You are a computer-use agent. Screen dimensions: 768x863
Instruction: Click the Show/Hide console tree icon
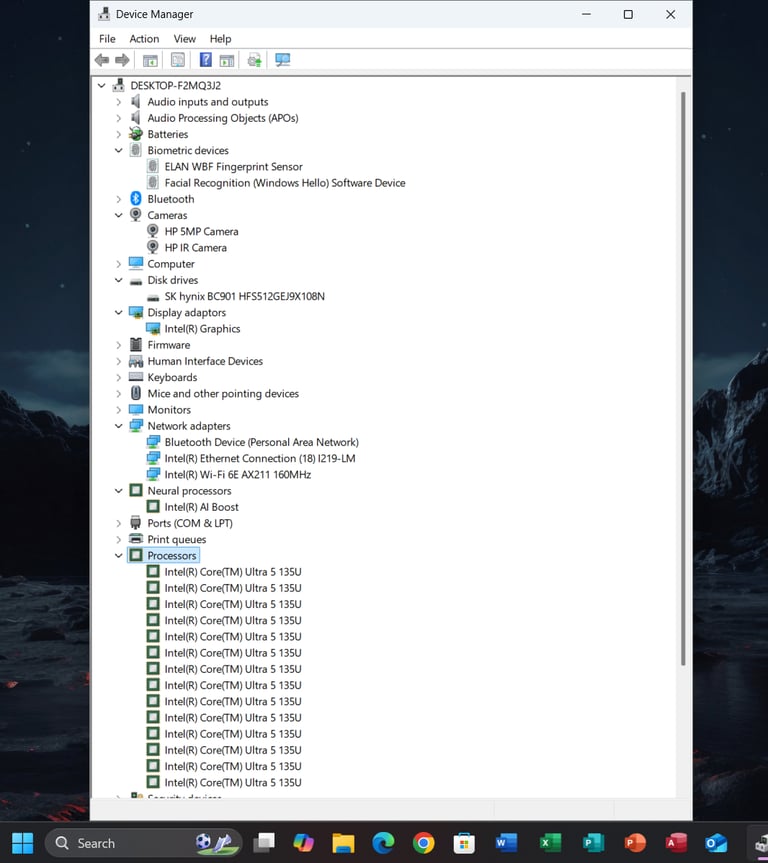point(150,60)
